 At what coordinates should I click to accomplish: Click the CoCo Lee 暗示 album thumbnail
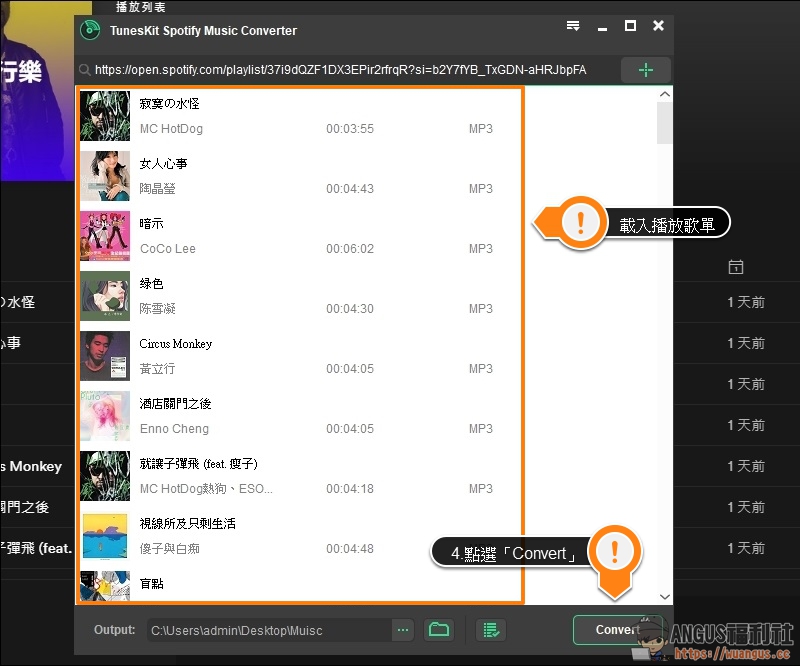point(105,236)
